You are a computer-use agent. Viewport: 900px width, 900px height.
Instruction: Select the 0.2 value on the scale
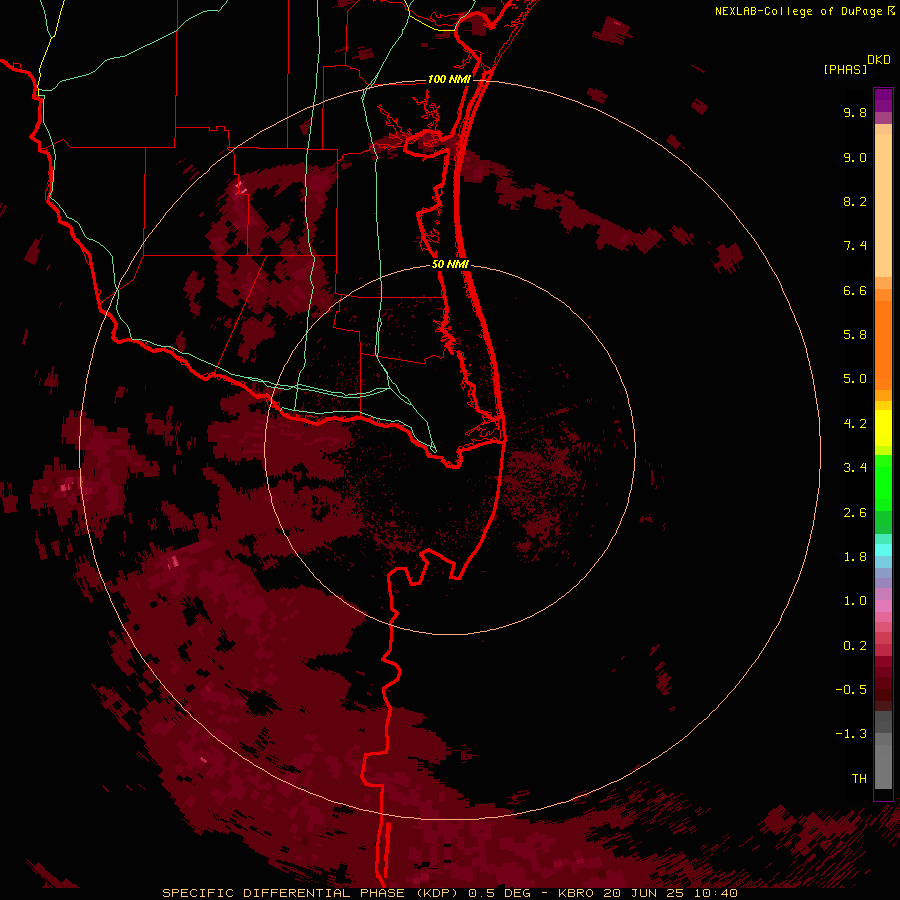click(855, 646)
